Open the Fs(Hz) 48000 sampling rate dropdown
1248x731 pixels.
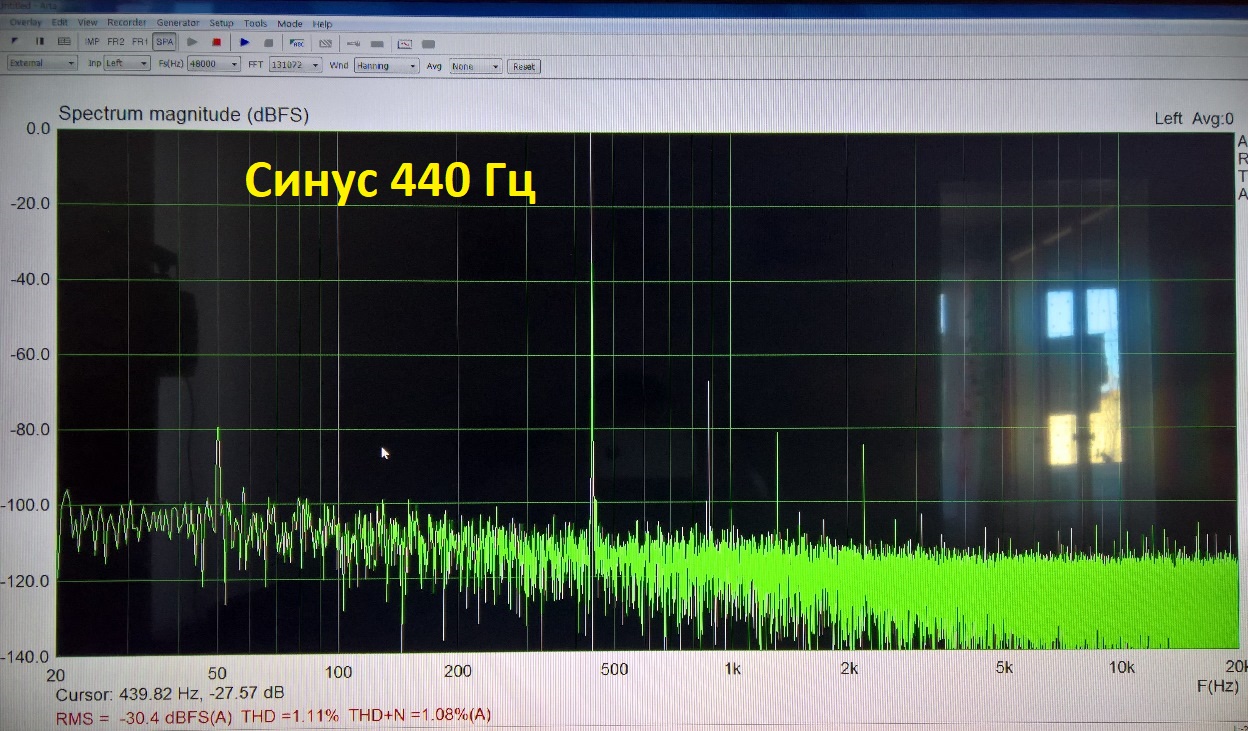point(214,64)
